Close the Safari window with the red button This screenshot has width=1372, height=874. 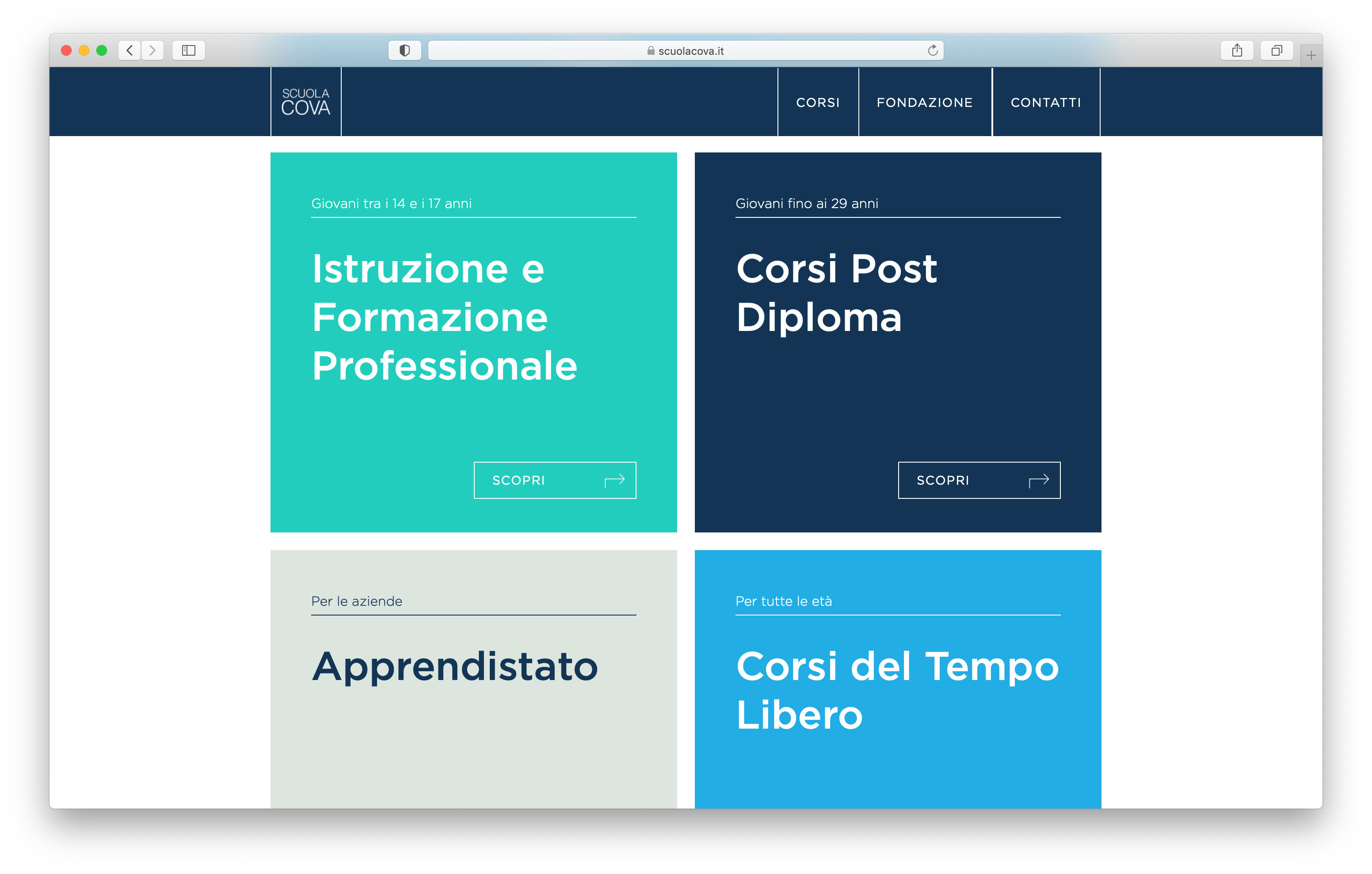[66, 50]
